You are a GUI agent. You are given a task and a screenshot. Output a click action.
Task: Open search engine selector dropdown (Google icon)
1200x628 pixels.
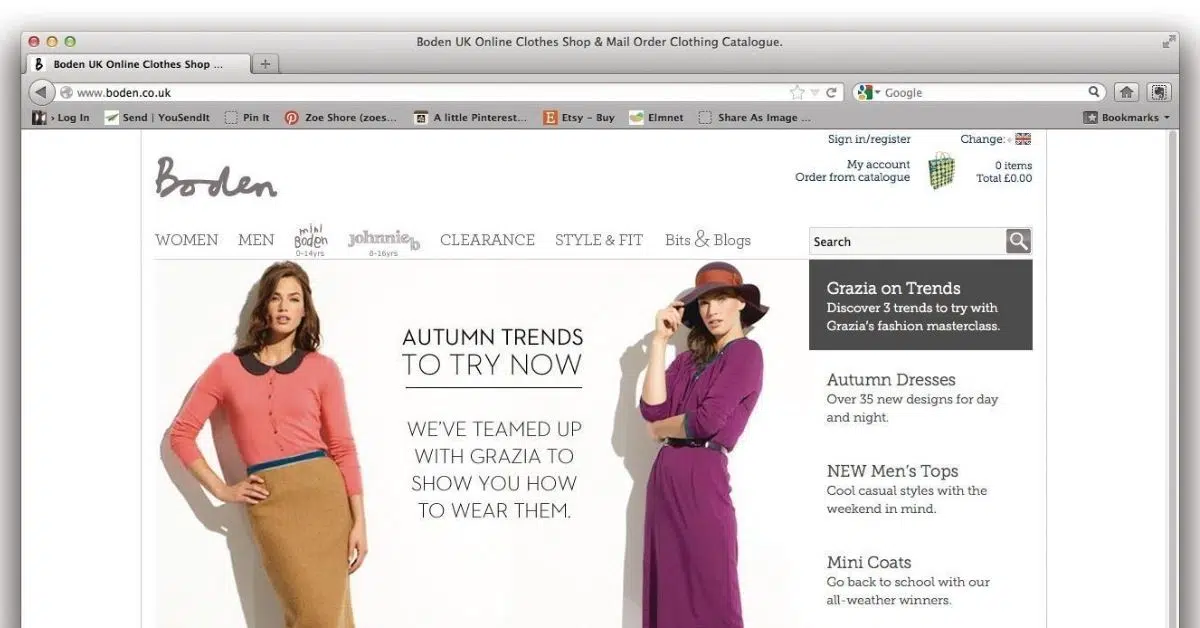coord(868,92)
